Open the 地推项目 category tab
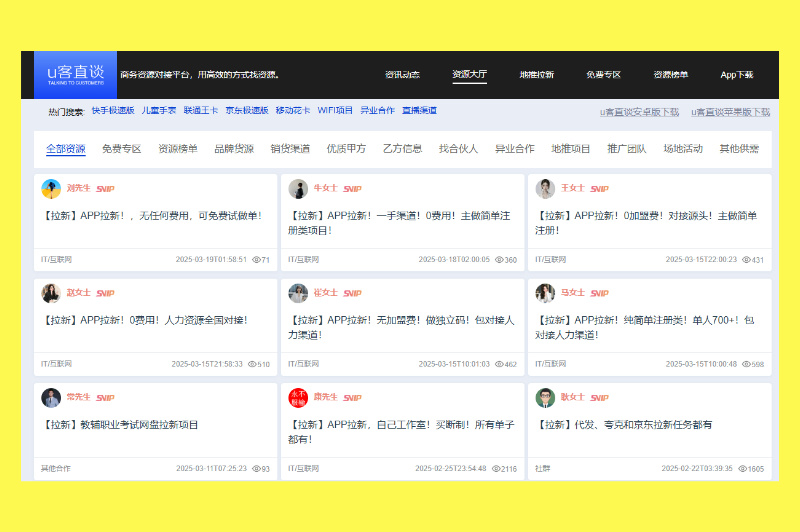 pyautogui.click(x=570, y=149)
